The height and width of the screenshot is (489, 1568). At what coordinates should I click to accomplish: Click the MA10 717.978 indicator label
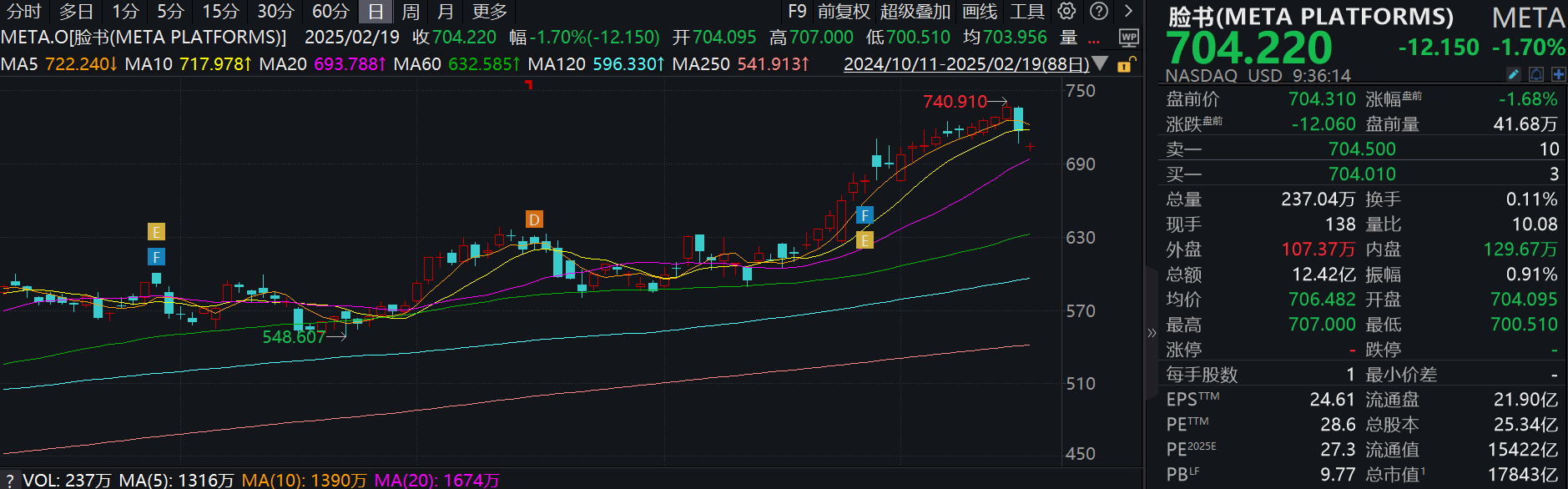point(189,64)
